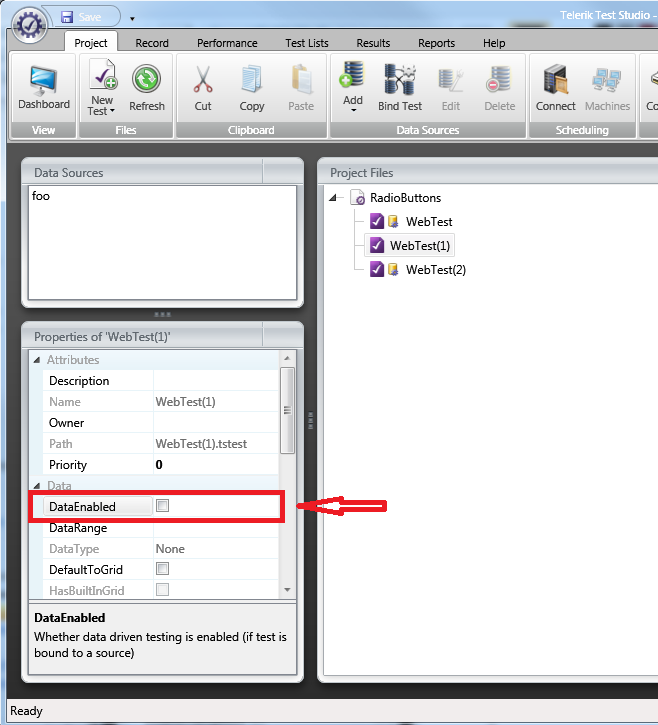This screenshot has width=658, height=725.
Task: Open the Test Studio application gear menu
Action: [29, 25]
